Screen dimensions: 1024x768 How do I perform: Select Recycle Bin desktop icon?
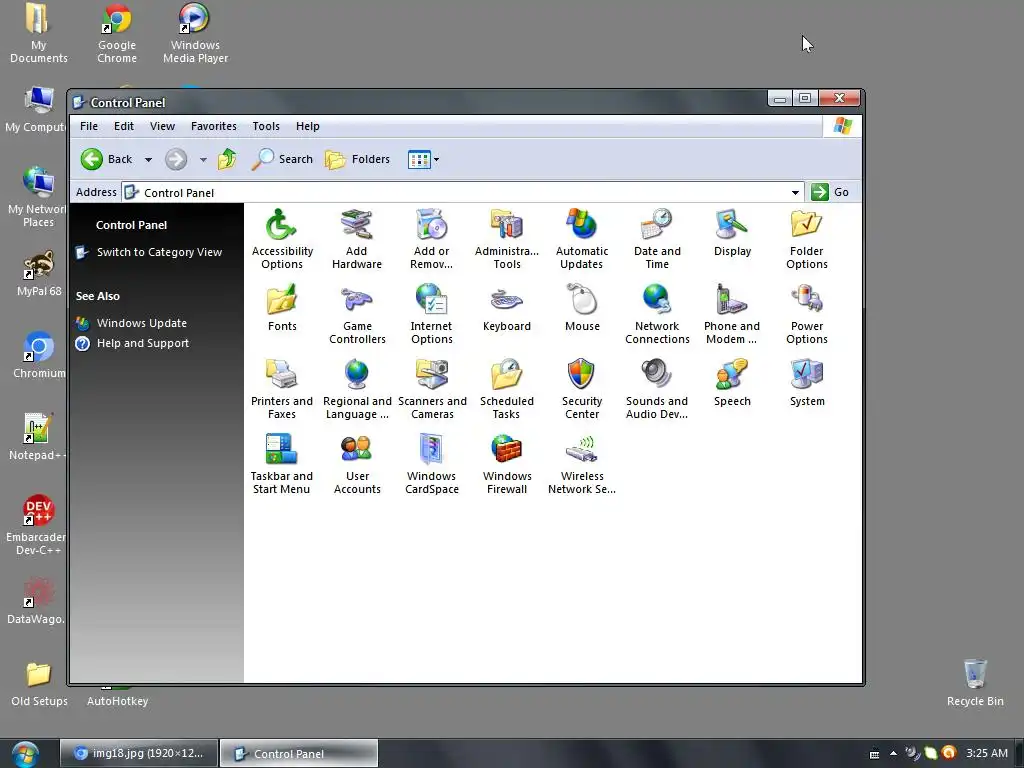click(975, 682)
